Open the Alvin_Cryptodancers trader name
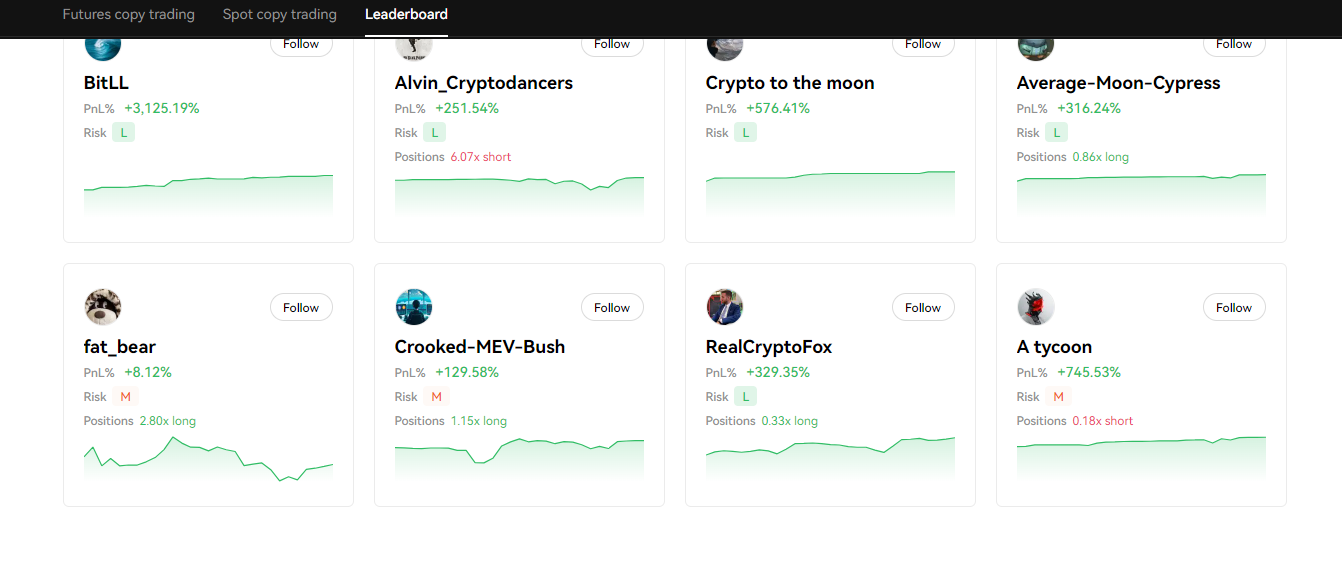Image resolution: width=1342 pixels, height=562 pixels. [x=484, y=83]
